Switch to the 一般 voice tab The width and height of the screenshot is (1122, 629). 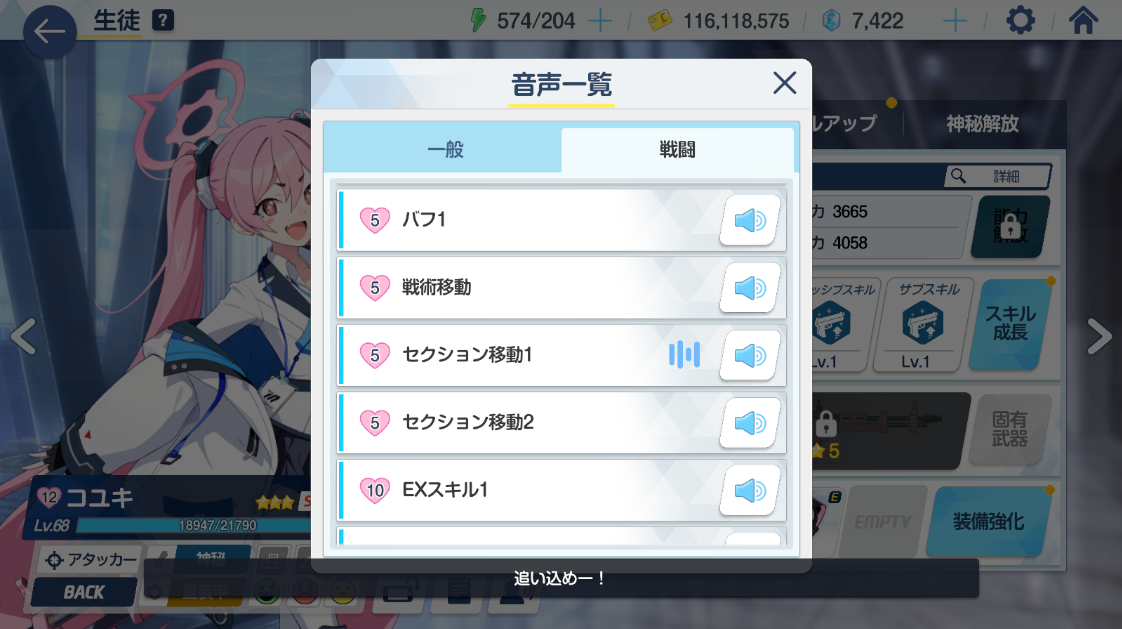coord(444,150)
